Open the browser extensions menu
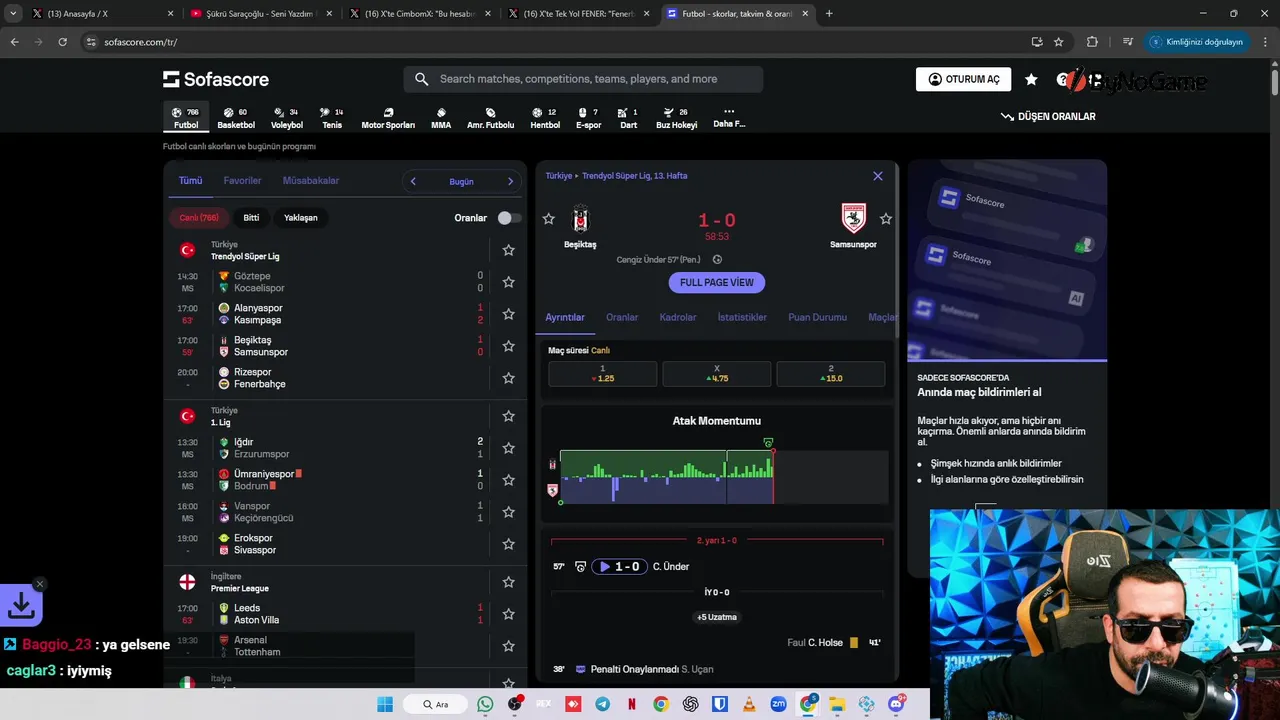This screenshot has width=1280, height=720. pos(1092,42)
